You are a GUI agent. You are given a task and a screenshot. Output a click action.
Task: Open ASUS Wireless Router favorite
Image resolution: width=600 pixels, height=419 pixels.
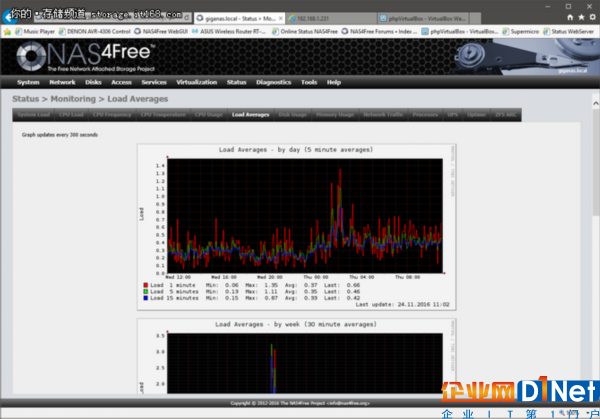(x=229, y=31)
